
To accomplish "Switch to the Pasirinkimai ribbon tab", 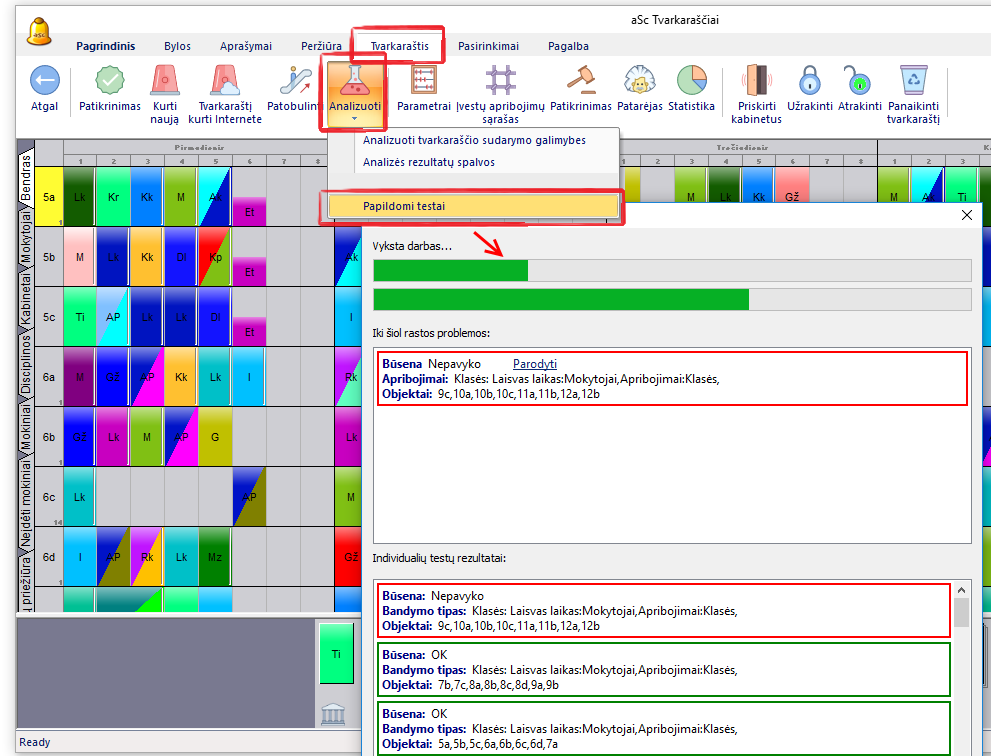I will click(488, 46).
